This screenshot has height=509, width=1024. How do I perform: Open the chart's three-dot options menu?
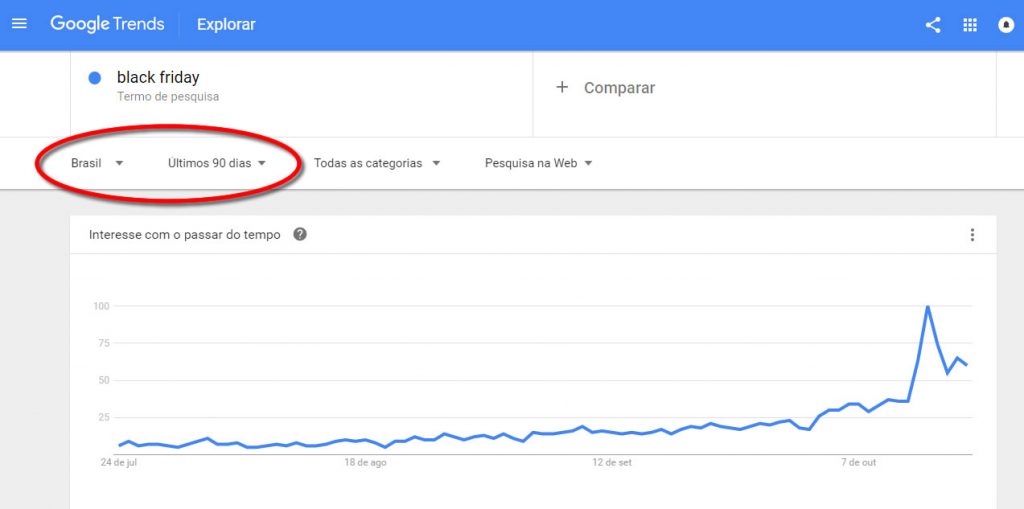click(x=972, y=235)
